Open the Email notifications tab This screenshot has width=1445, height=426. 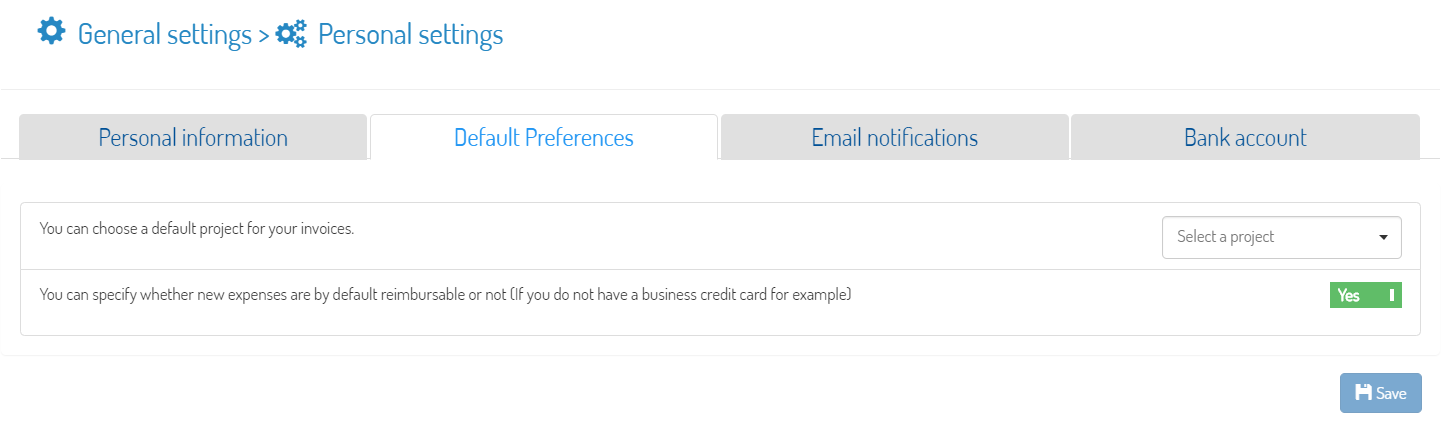(895, 137)
